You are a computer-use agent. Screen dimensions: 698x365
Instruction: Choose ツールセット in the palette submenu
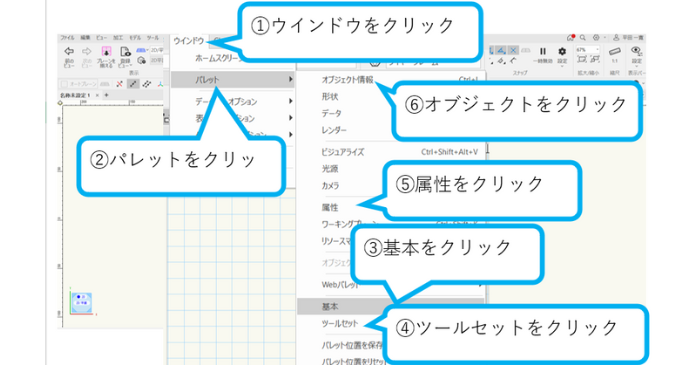click(340, 324)
